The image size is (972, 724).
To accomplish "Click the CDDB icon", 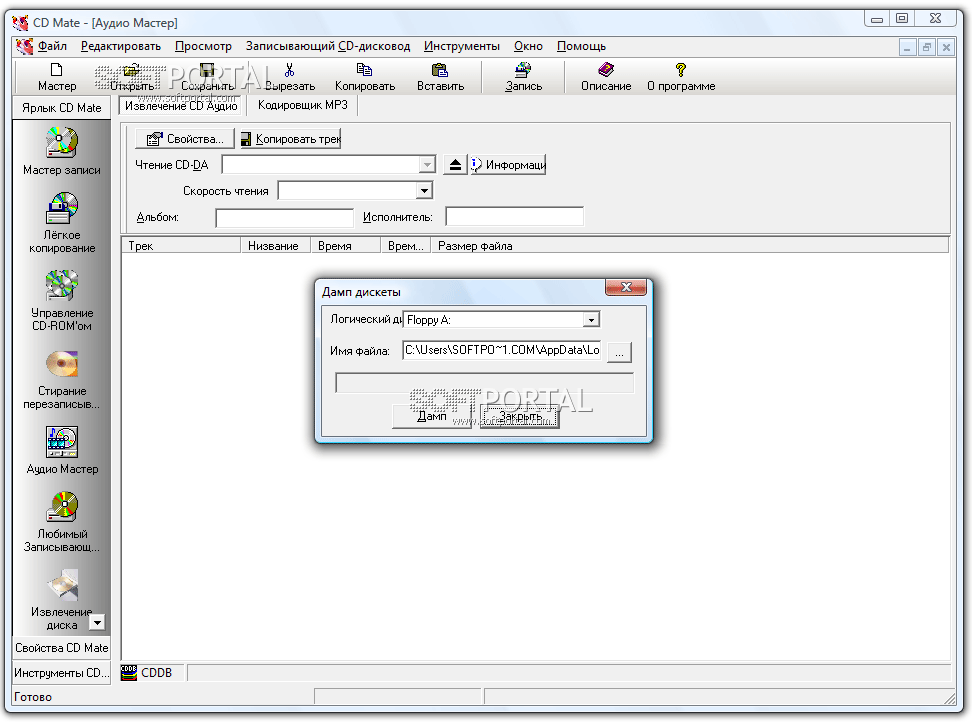I will (x=129, y=673).
